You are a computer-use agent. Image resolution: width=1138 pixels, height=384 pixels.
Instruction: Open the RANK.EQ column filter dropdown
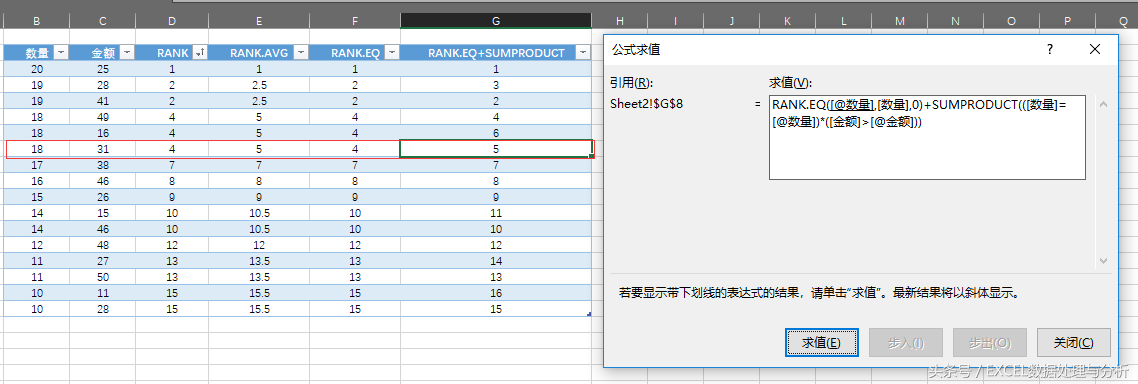pos(392,53)
